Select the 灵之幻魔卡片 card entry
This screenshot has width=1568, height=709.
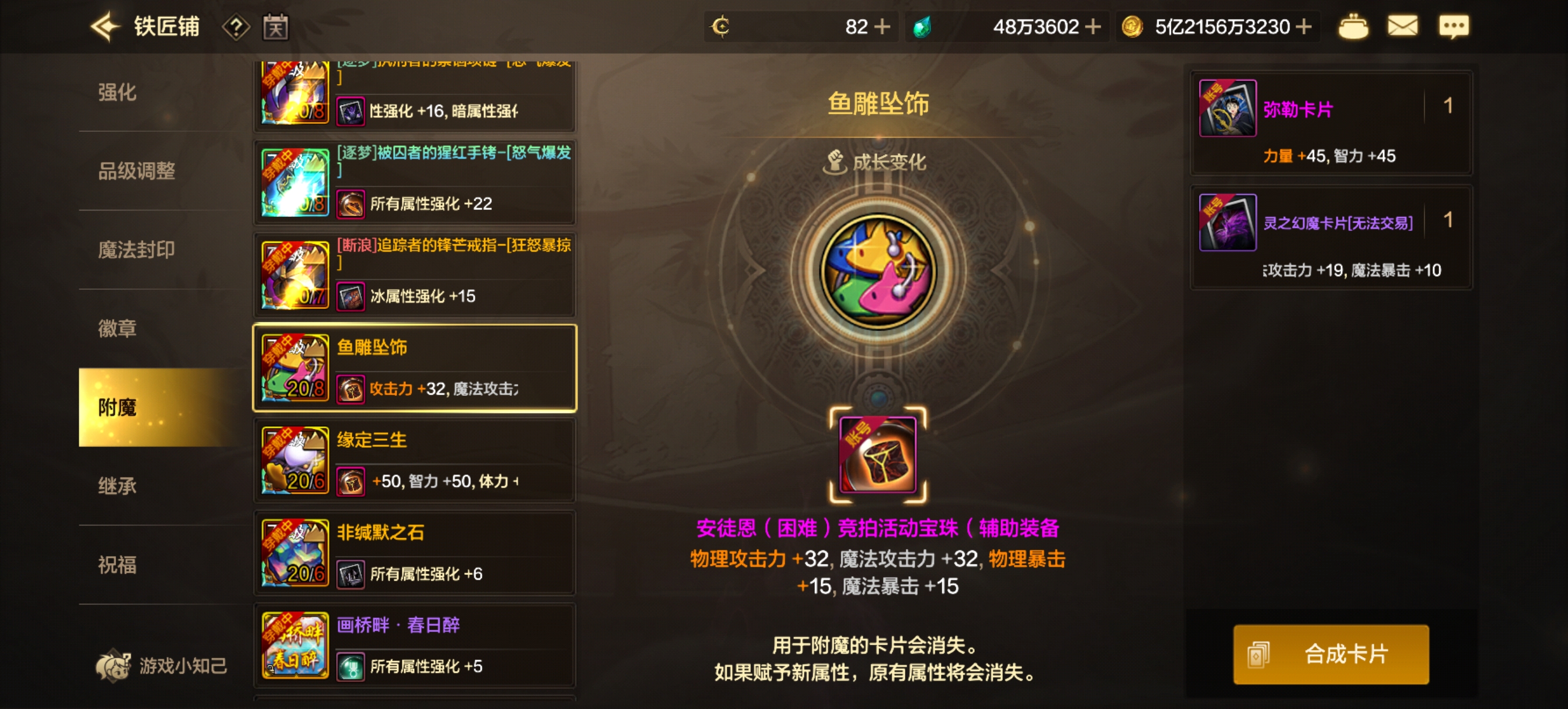click(1331, 237)
